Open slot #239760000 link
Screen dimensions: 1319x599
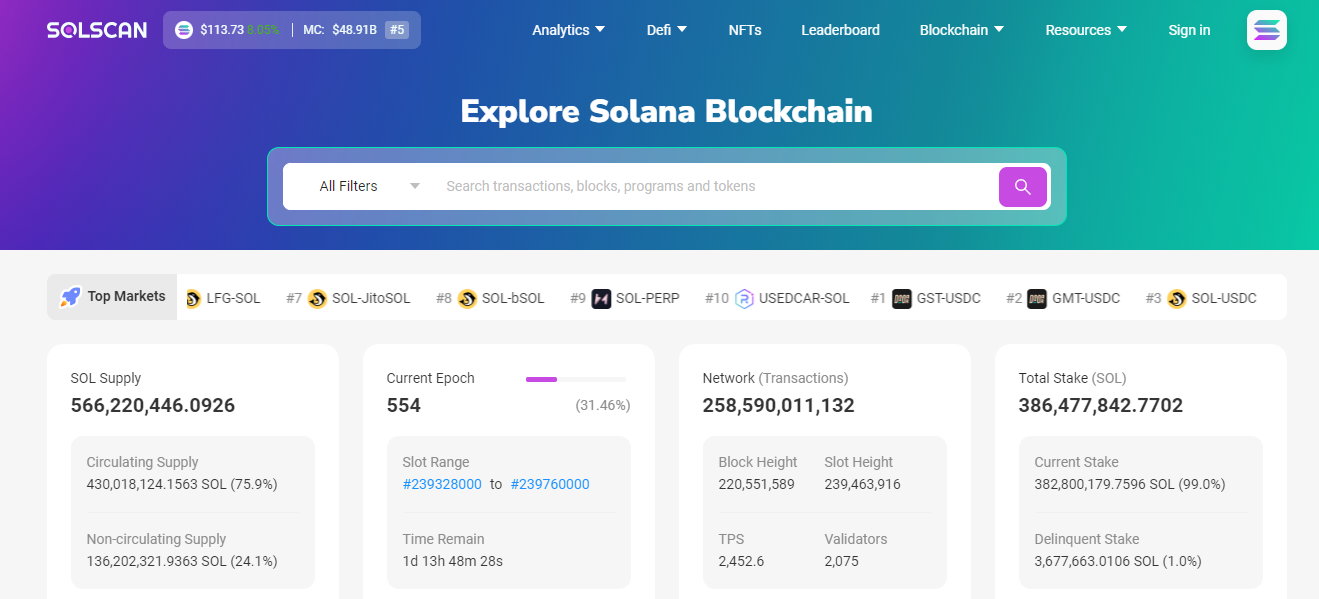tap(550, 484)
